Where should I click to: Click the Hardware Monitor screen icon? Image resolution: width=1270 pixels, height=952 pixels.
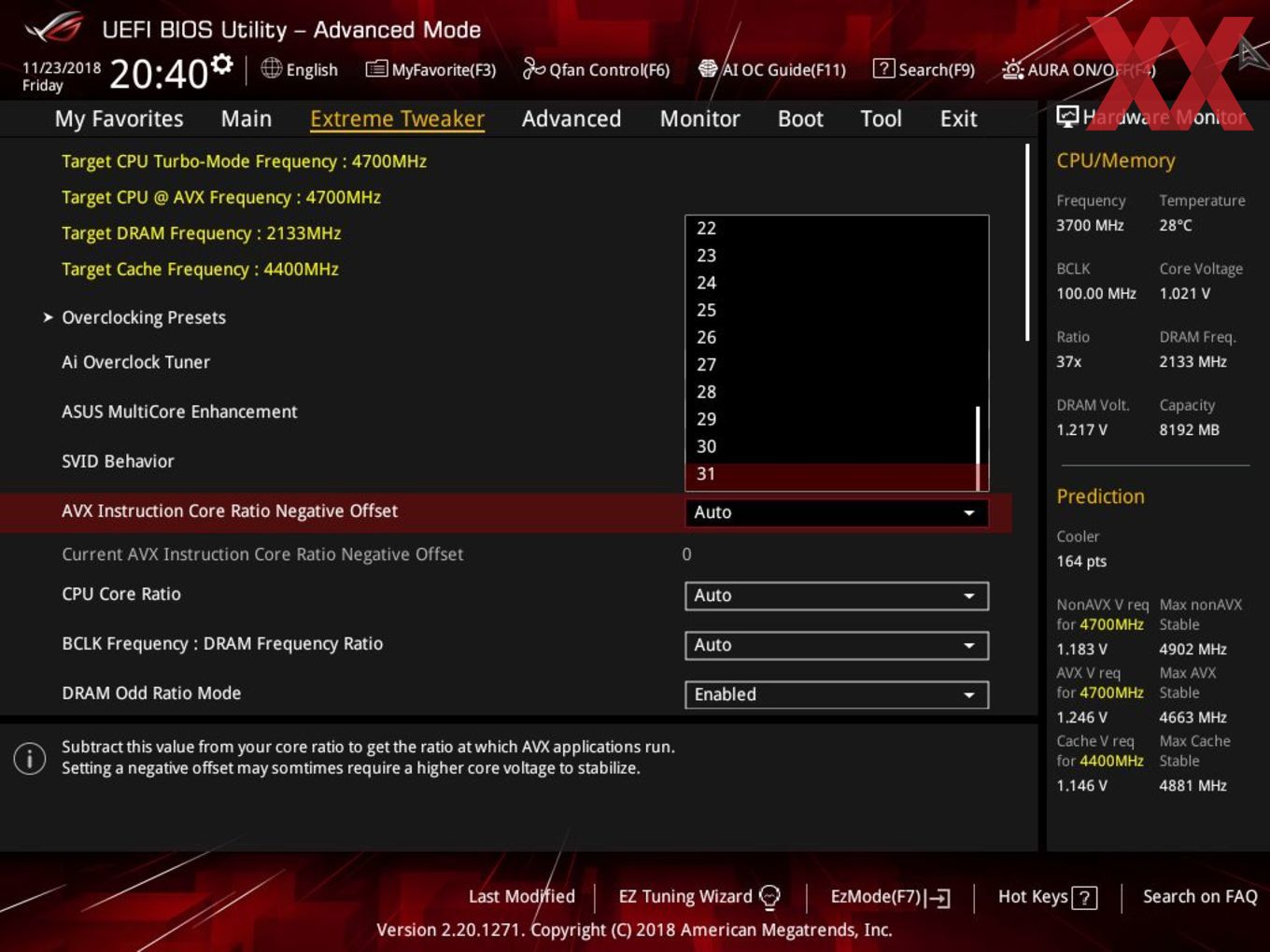[1067, 117]
